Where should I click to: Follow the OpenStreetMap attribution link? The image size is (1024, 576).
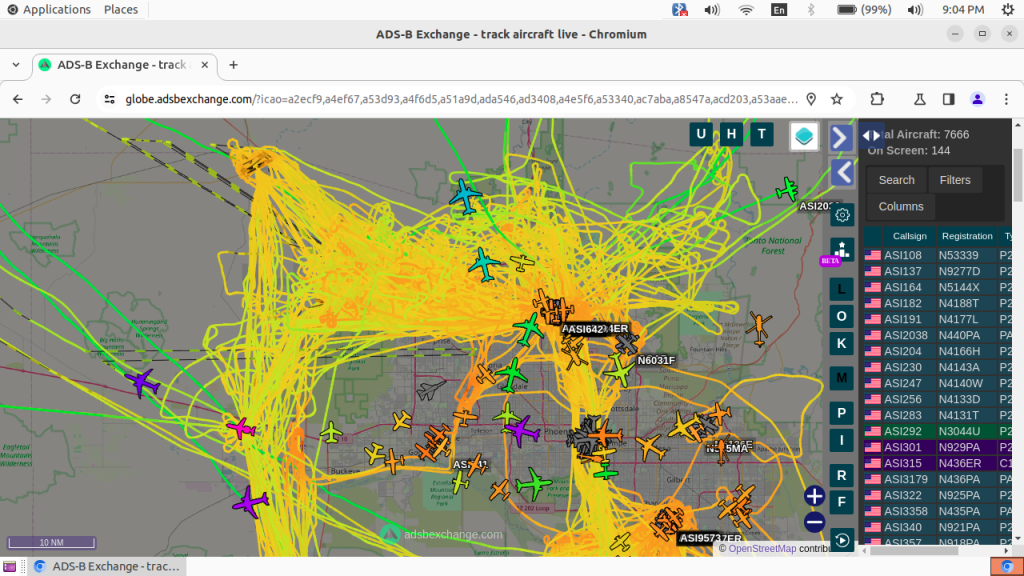pos(762,549)
